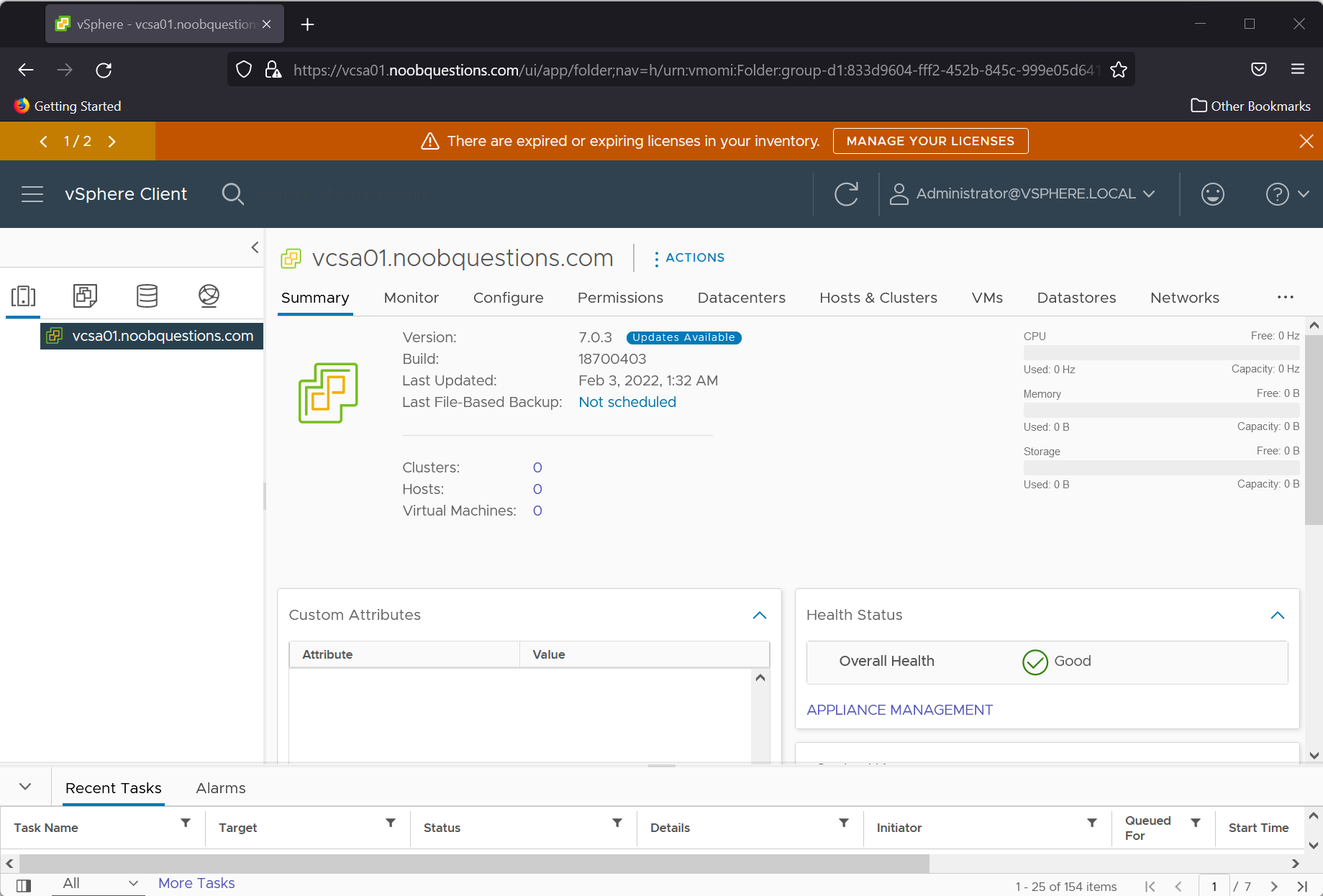Toggle the column picker icon
Image resolution: width=1323 pixels, height=896 pixels.
point(24,885)
